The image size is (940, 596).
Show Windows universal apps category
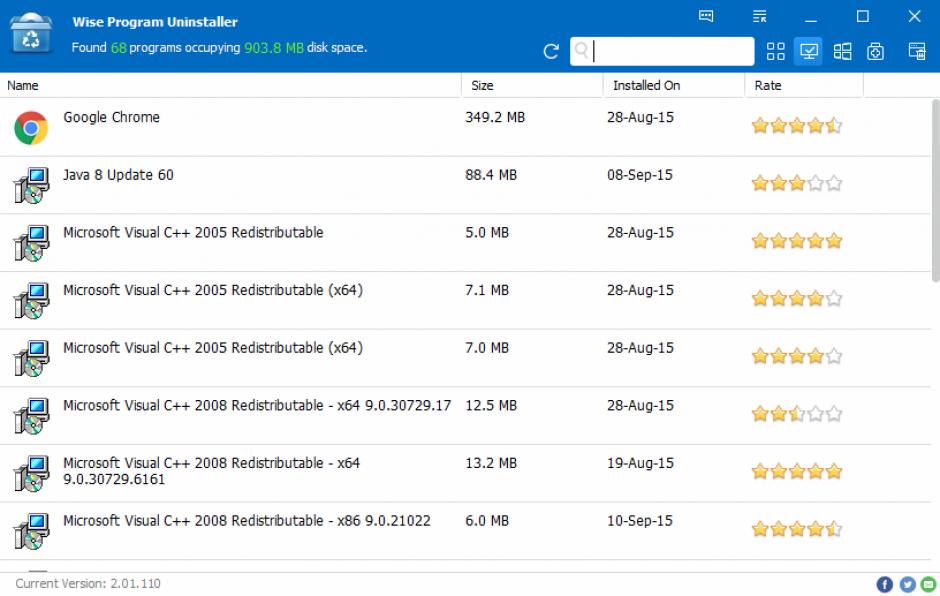tap(842, 52)
